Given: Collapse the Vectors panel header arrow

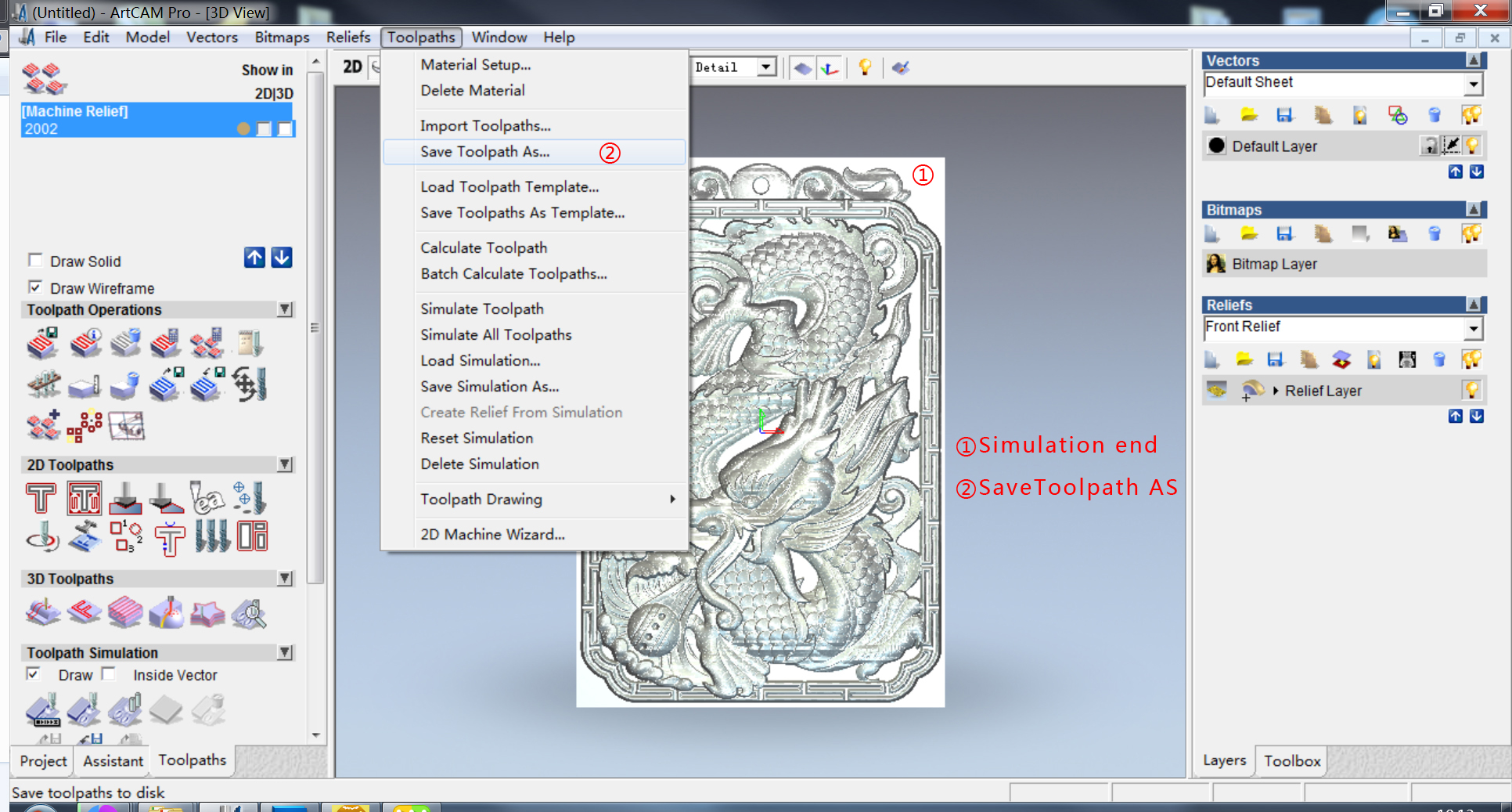Looking at the screenshot, I should pos(1474,60).
